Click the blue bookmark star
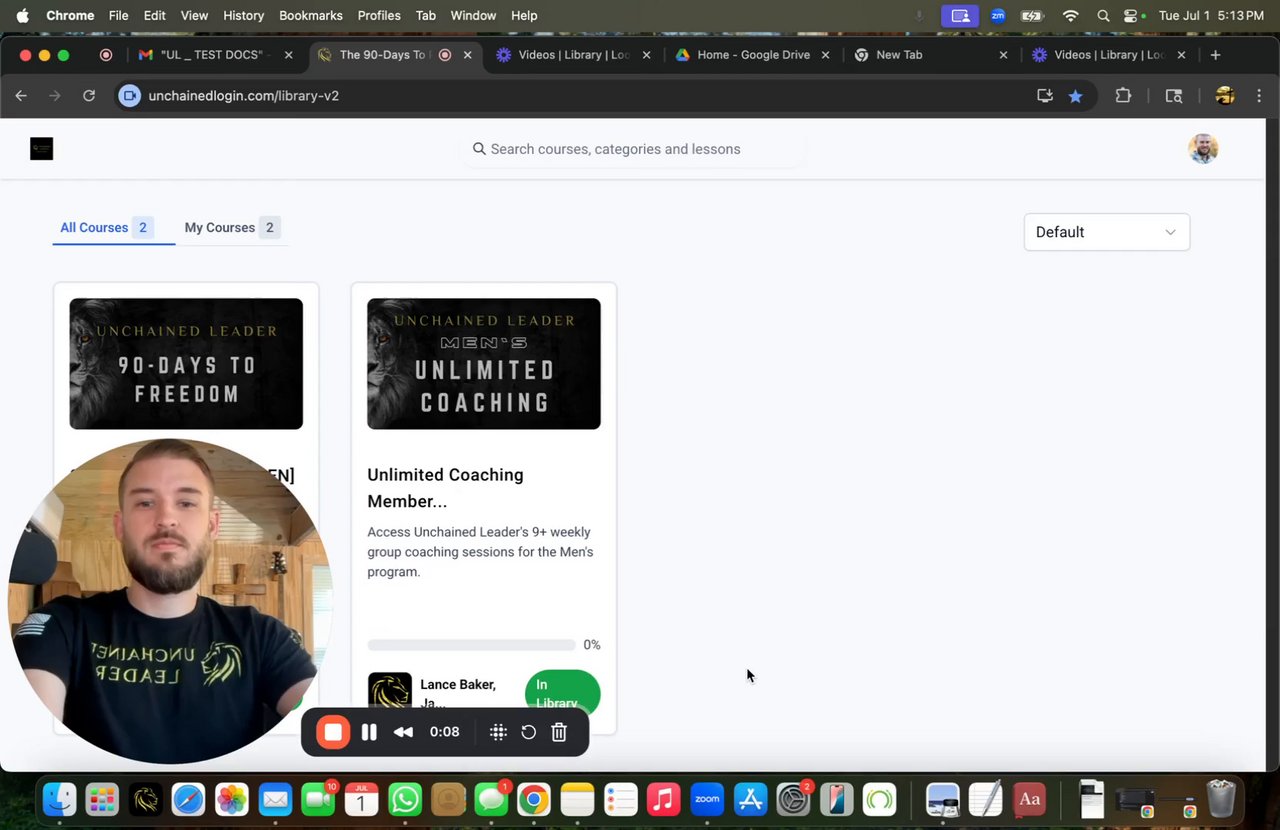 pyautogui.click(x=1075, y=96)
